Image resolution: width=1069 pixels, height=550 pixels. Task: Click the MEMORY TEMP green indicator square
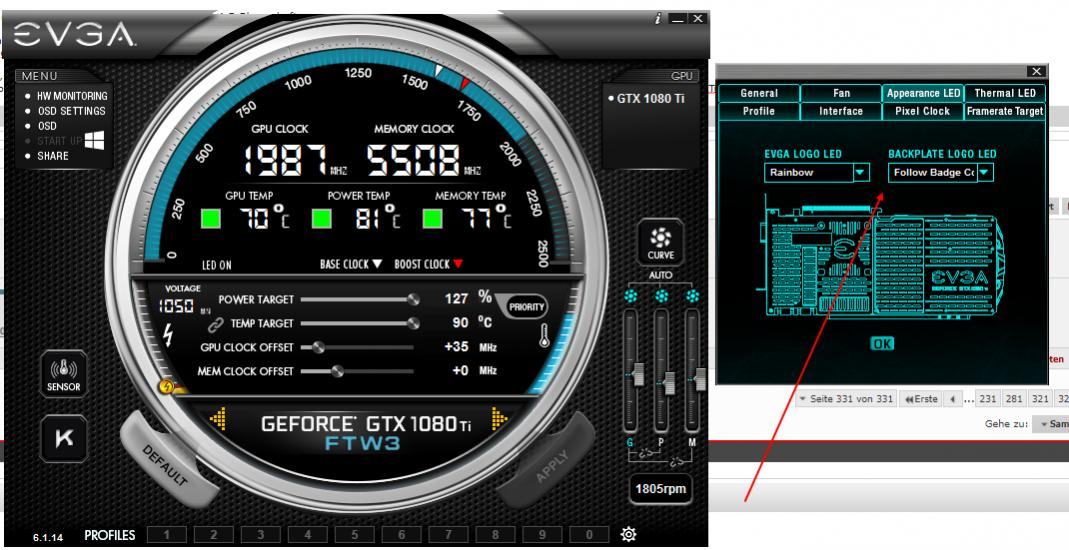point(433,219)
